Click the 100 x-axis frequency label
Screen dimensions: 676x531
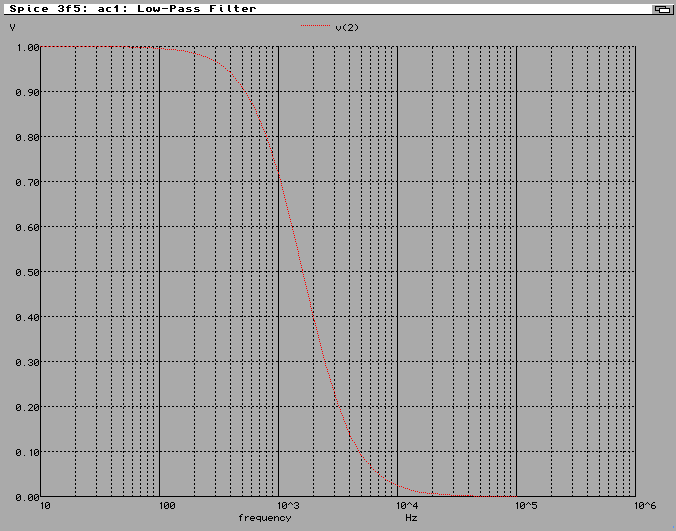(167, 506)
